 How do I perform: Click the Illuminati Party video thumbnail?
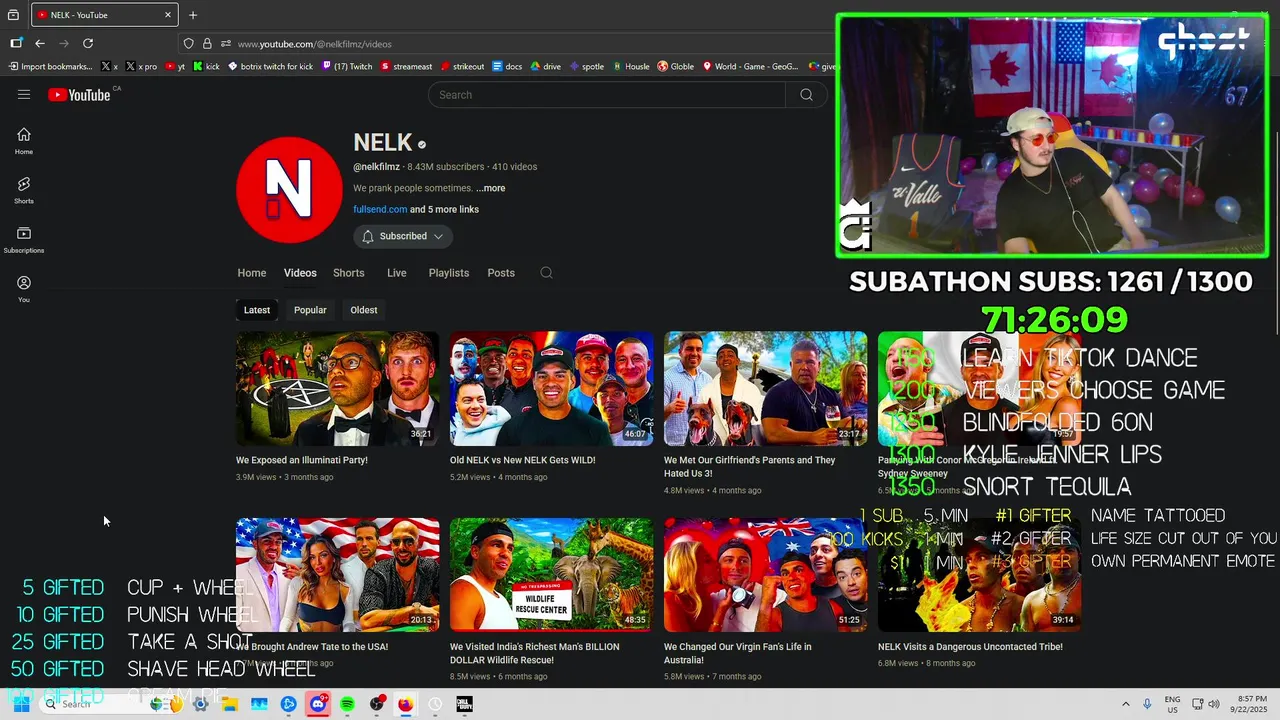[338, 388]
